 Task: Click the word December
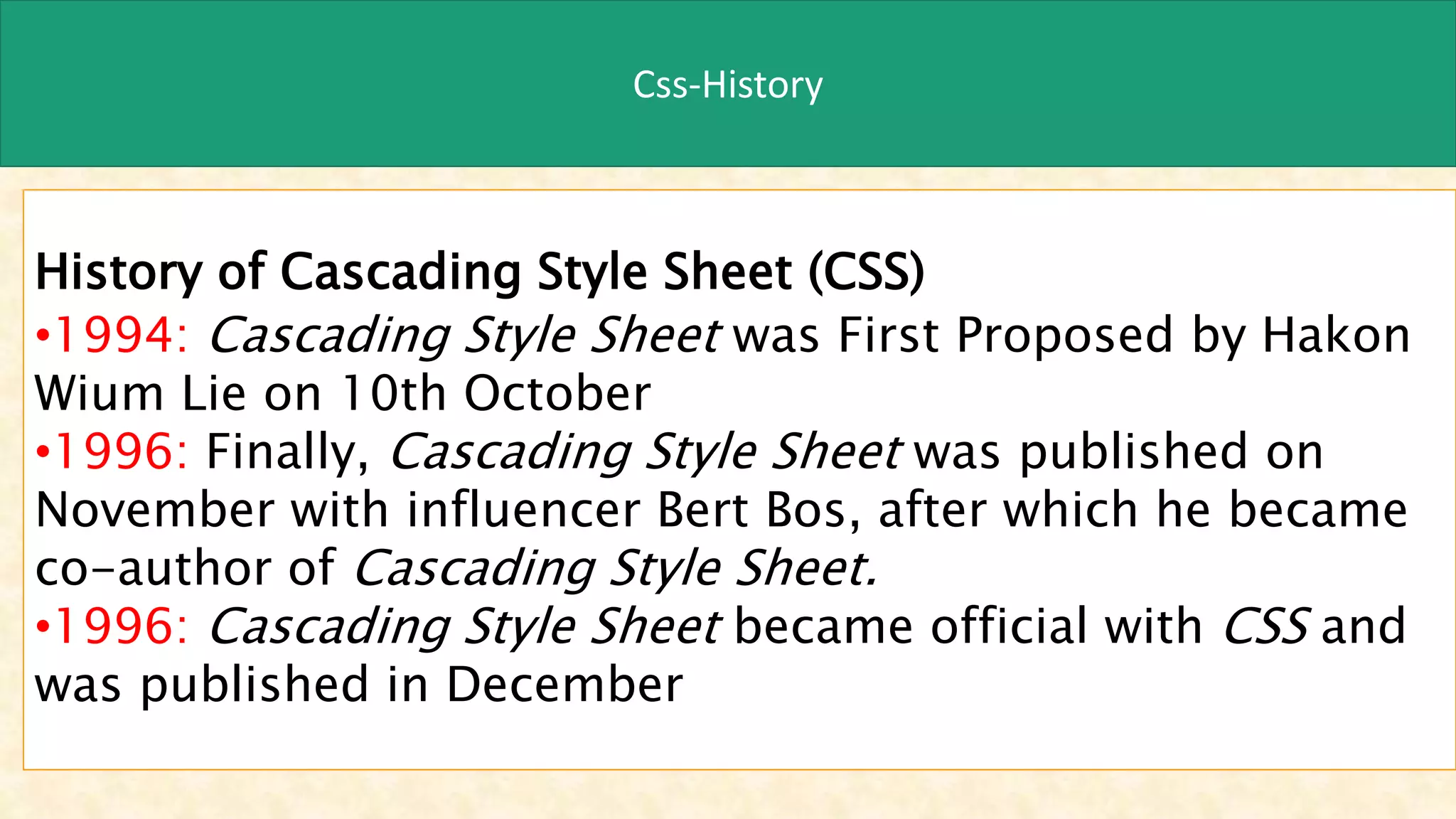pos(564,684)
